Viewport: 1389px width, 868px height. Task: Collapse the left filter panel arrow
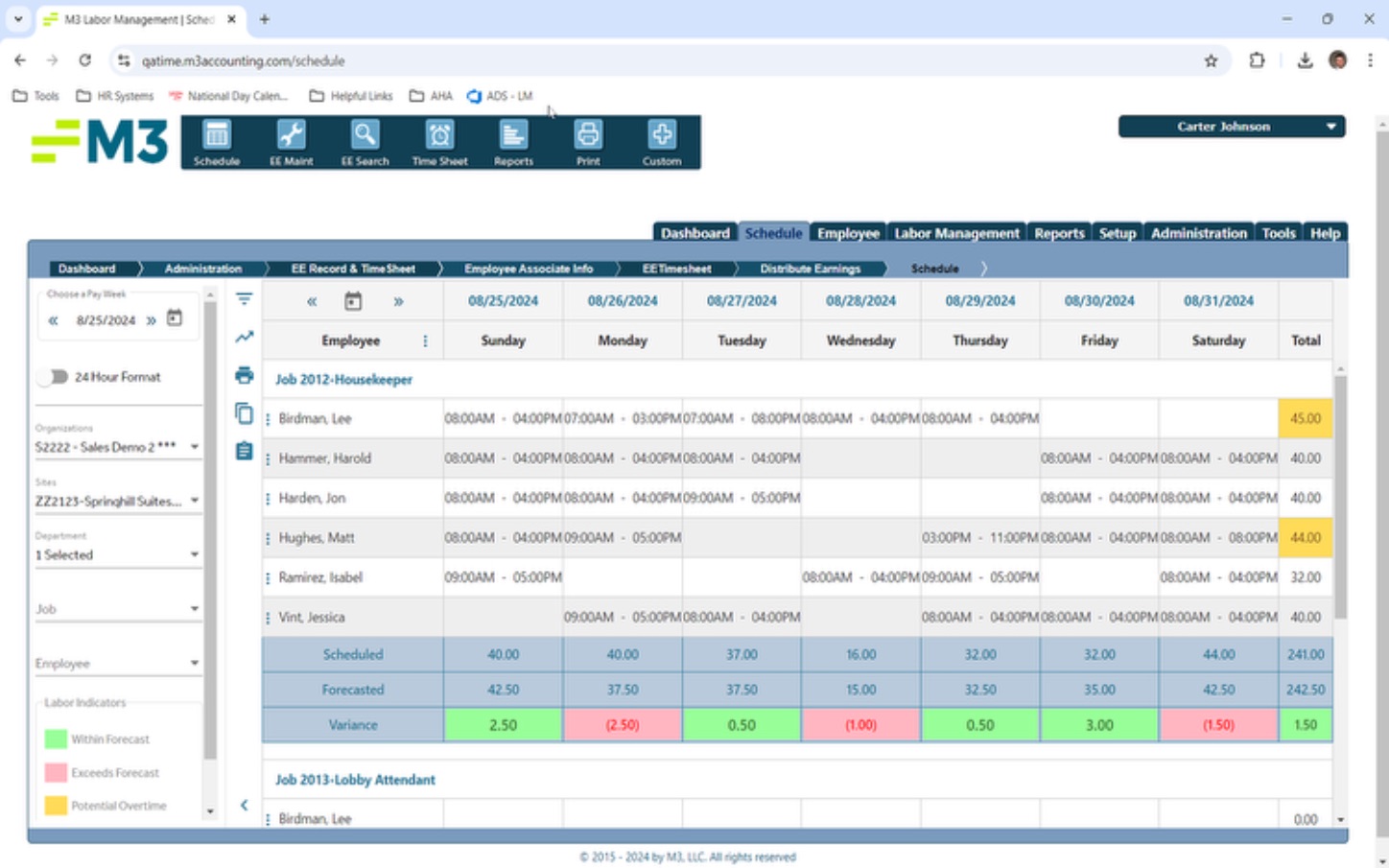(x=244, y=806)
